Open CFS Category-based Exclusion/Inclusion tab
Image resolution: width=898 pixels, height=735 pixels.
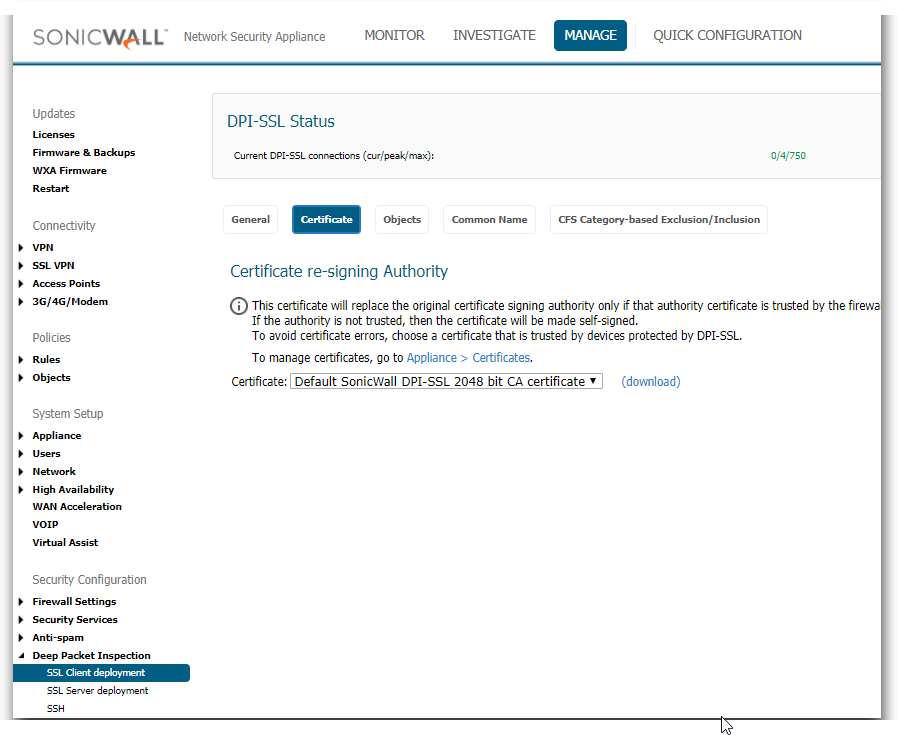[x=659, y=219]
